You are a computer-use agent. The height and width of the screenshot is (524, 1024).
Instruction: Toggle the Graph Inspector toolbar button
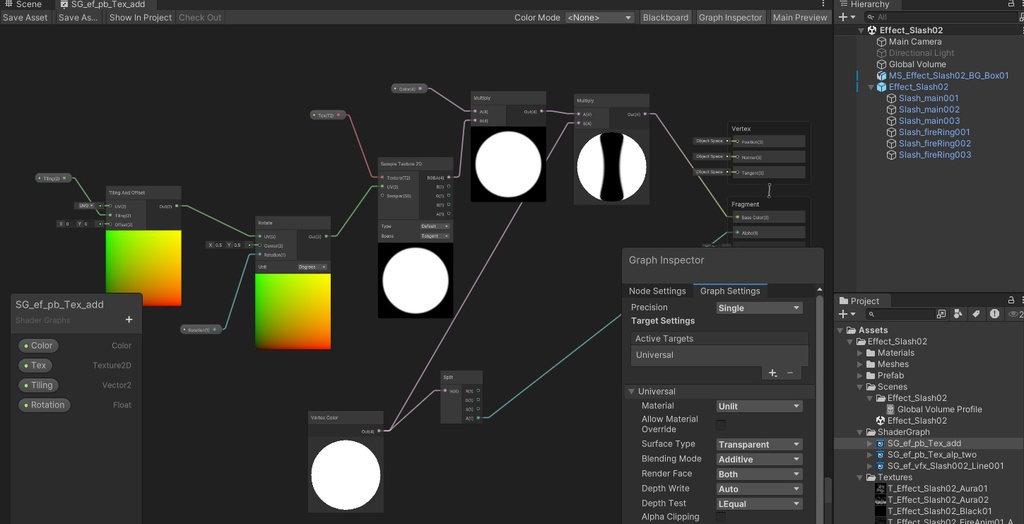[x=730, y=18]
